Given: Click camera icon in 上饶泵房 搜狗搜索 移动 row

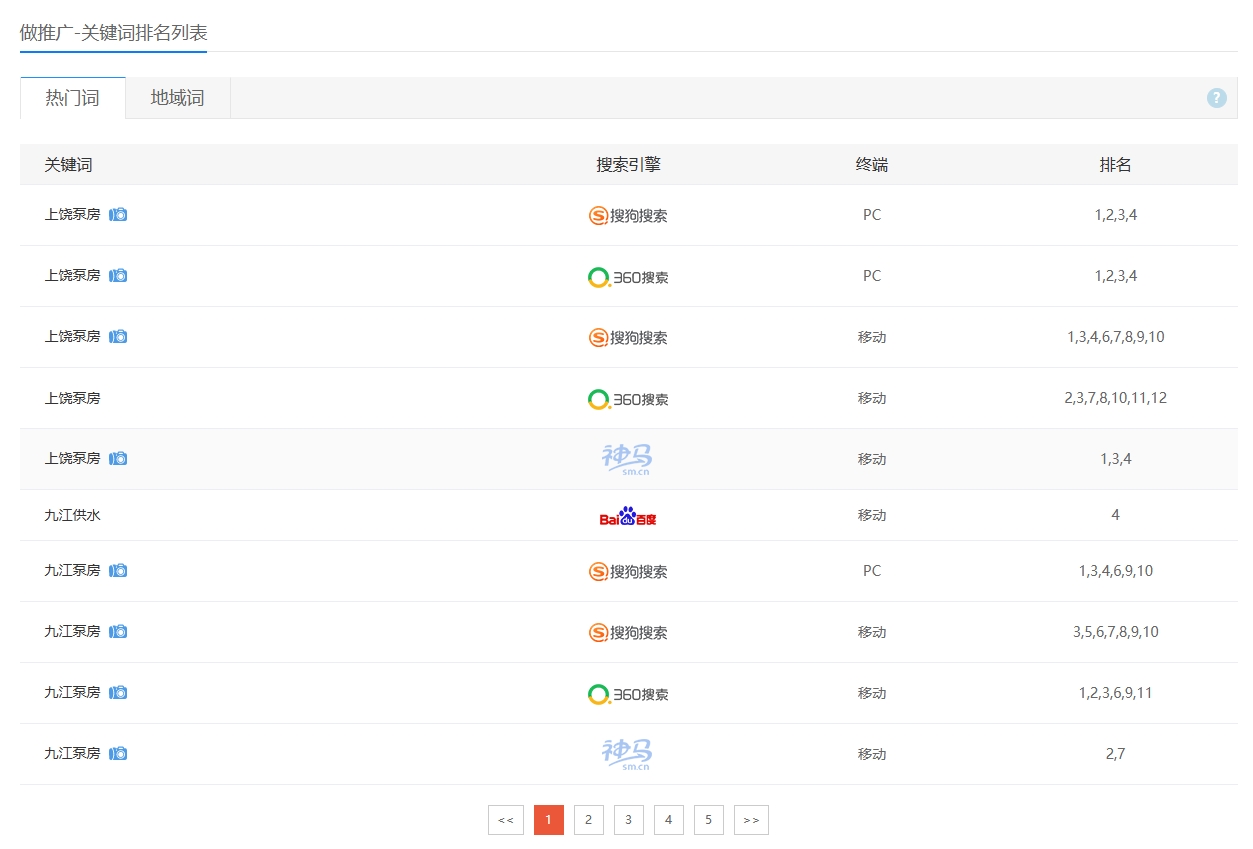Looking at the screenshot, I should [x=118, y=336].
